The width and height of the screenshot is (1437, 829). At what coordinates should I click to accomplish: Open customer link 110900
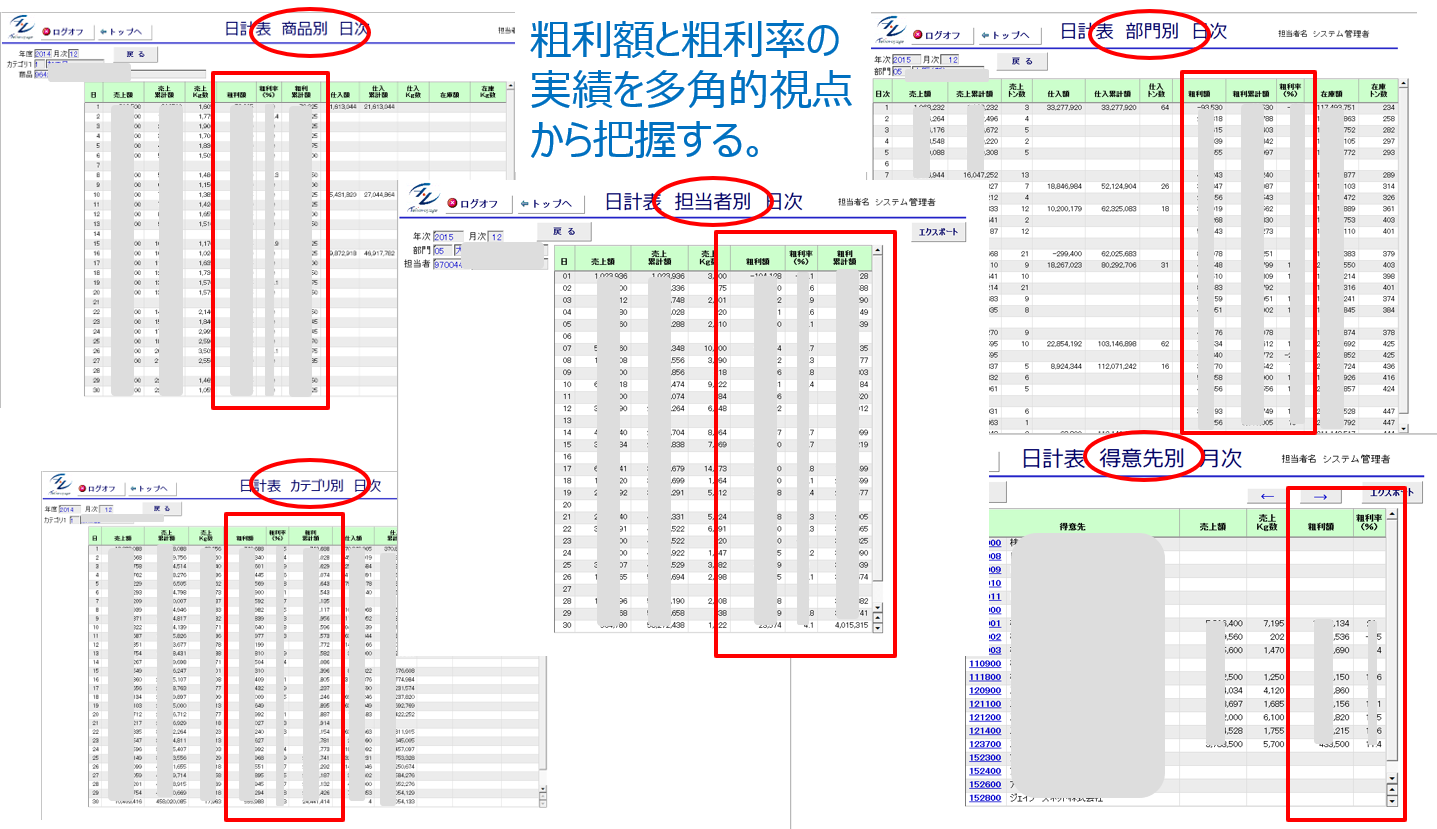click(987, 663)
